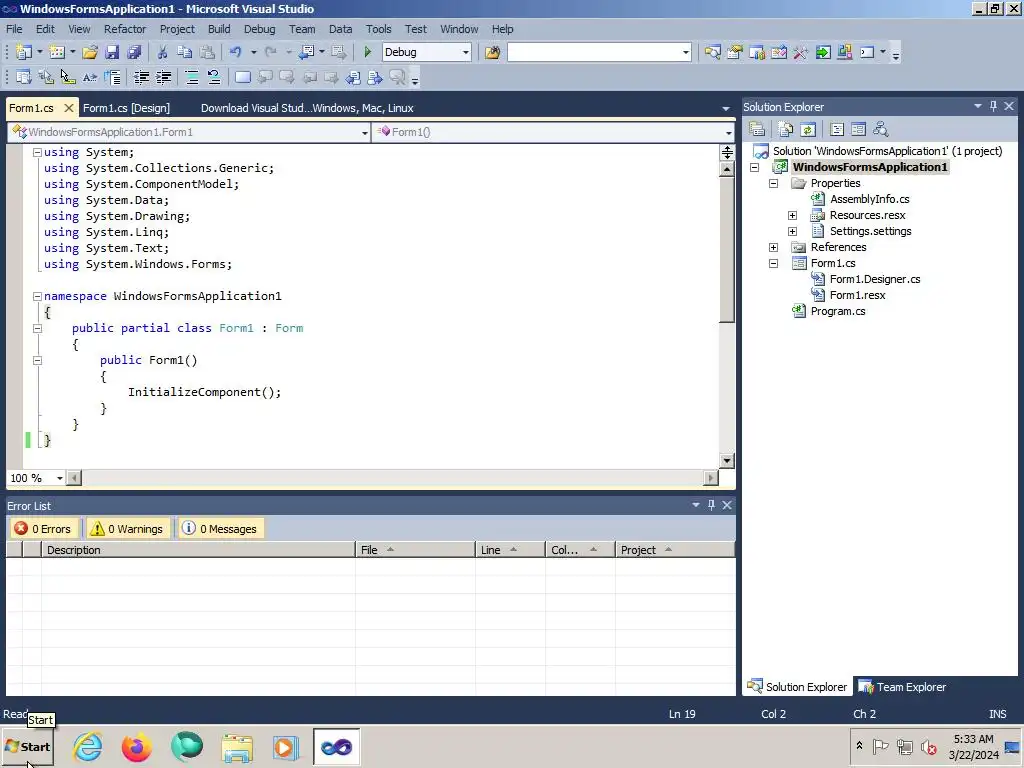Select Program.cs in Solution Explorer
Viewport: 1024px width, 768px height.
click(x=838, y=312)
